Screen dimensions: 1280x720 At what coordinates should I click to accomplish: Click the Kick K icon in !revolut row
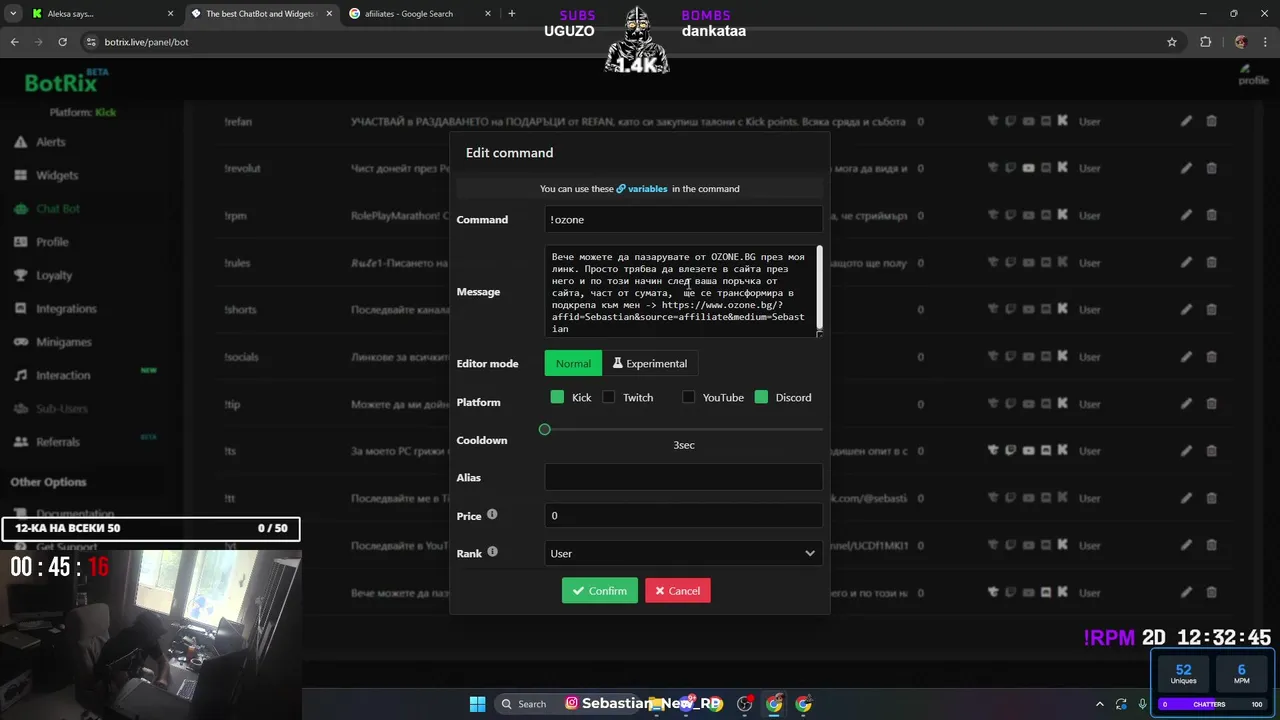[x=1062, y=168]
